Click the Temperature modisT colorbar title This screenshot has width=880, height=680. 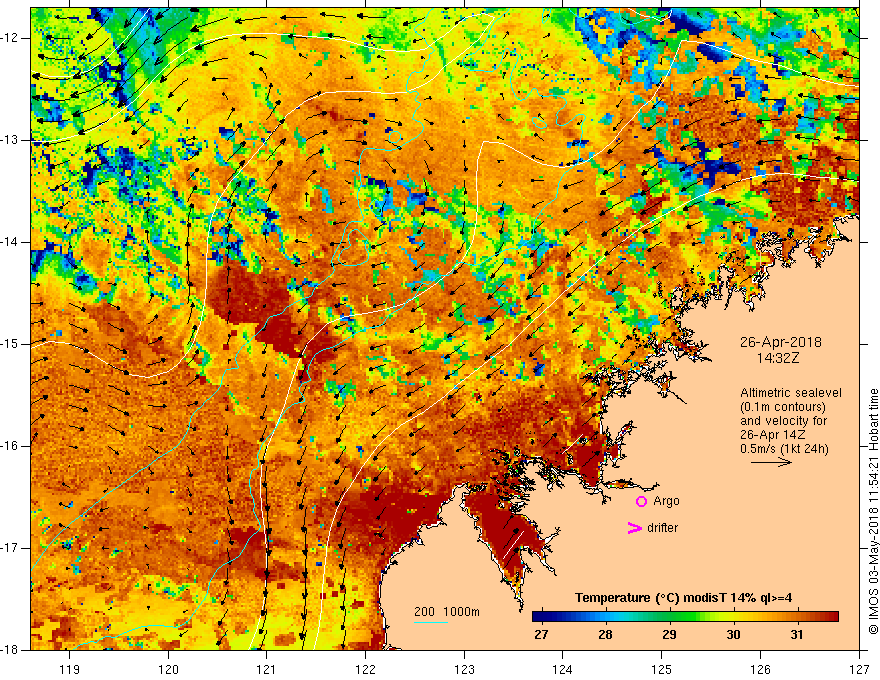coord(683,598)
